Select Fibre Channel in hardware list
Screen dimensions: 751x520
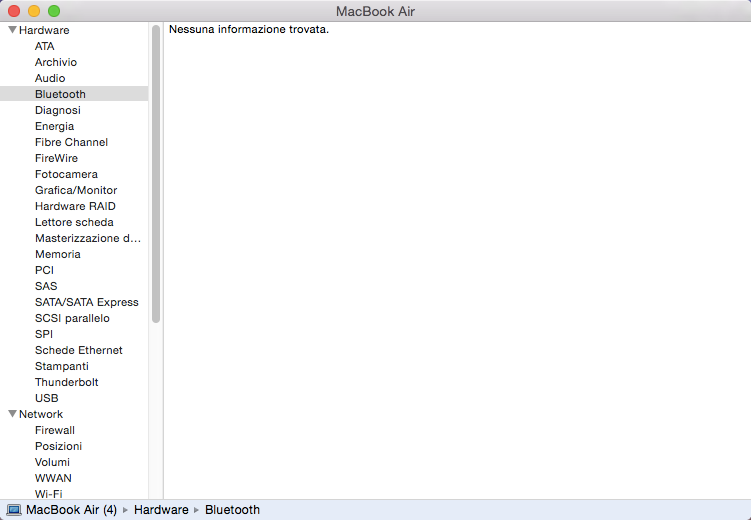pos(71,142)
